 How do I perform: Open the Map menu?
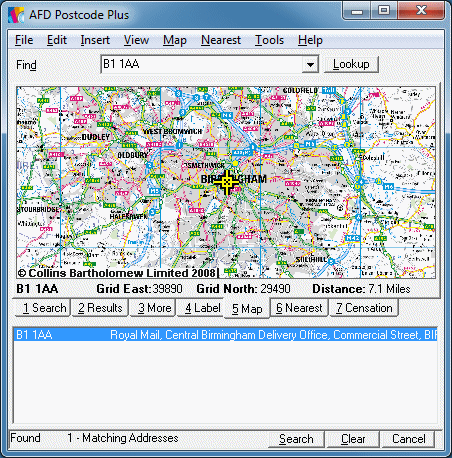[175, 40]
